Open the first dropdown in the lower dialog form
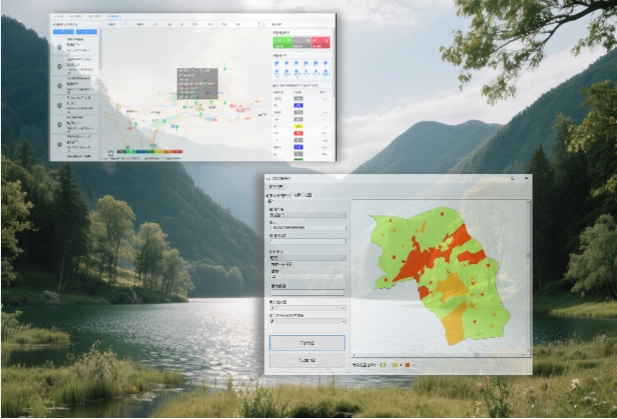 (x=307, y=215)
